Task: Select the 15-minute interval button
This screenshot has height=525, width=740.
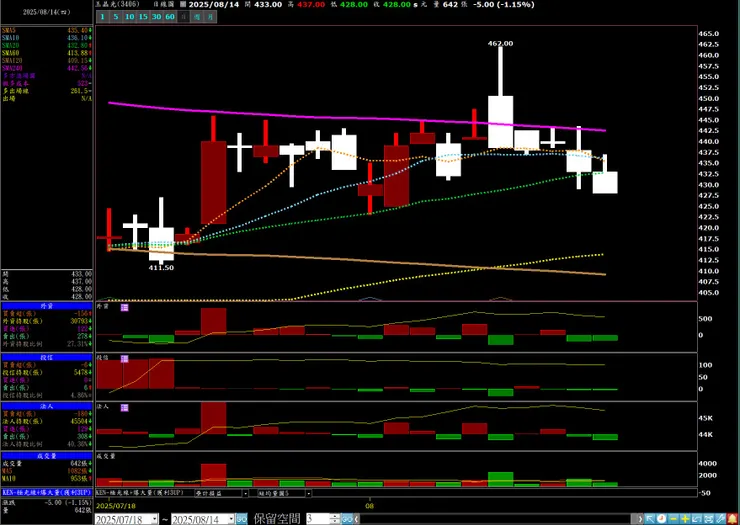Action: 143,17
